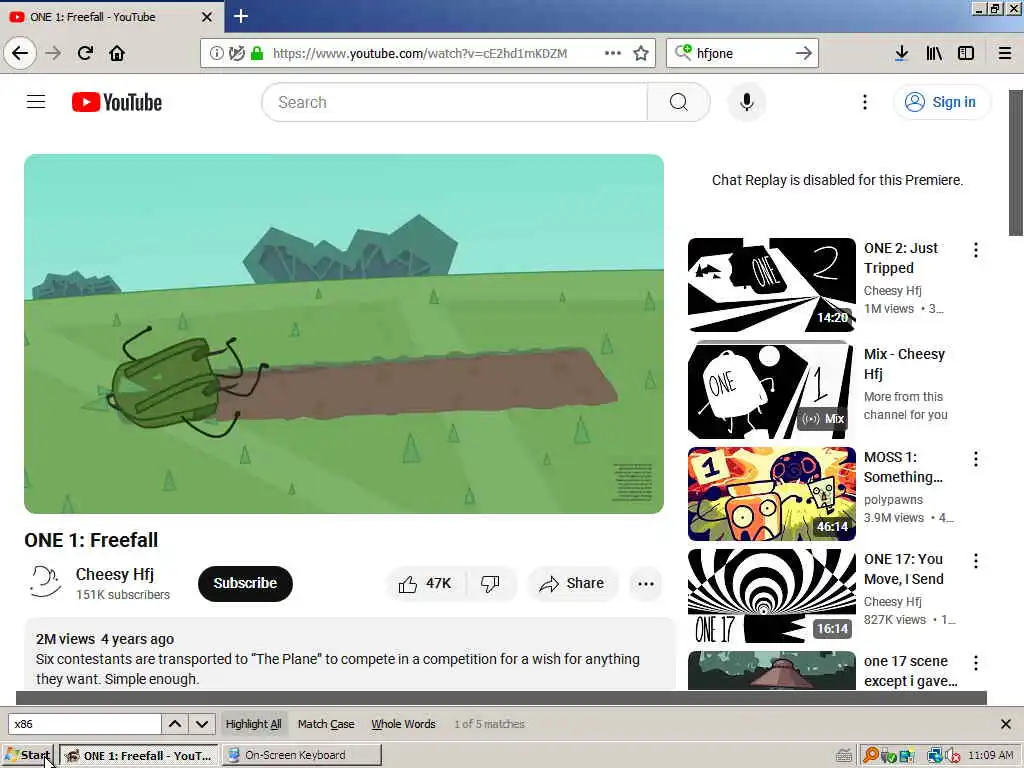
Task: Like the video with 47K thumbs up
Action: pos(425,583)
